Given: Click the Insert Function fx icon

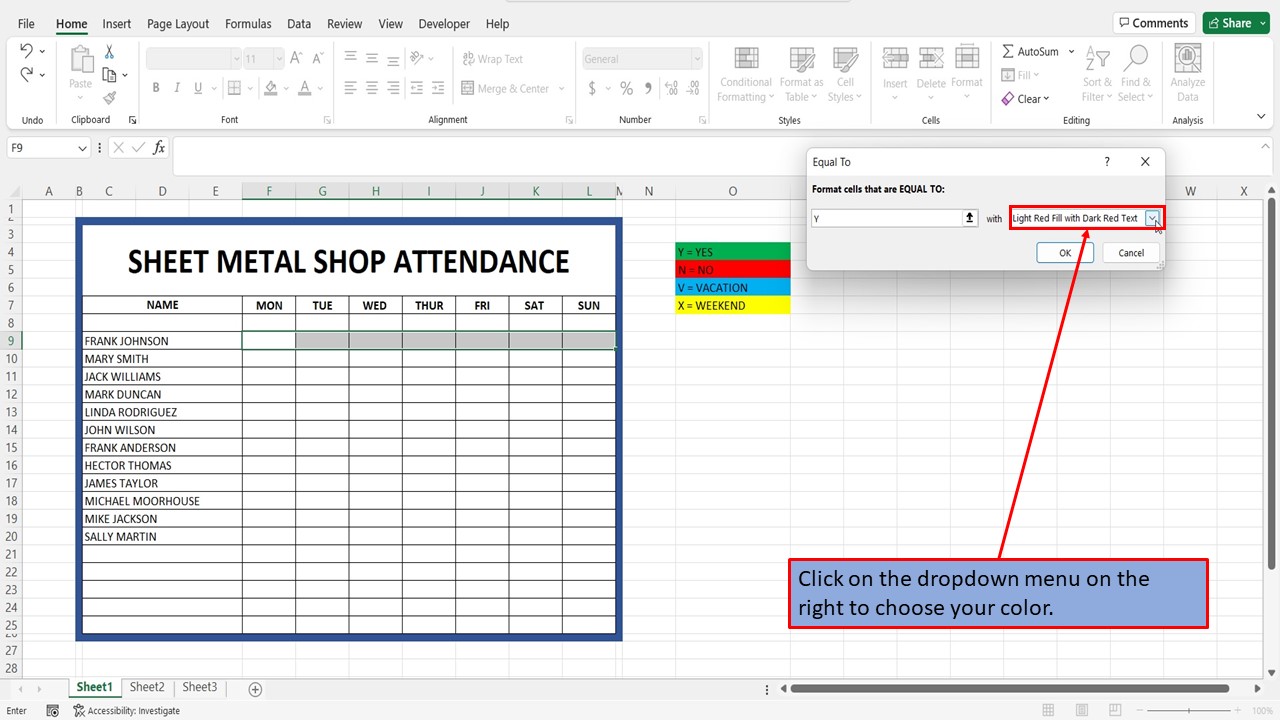Looking at the screenshot, I should click(x=159, y=148).
